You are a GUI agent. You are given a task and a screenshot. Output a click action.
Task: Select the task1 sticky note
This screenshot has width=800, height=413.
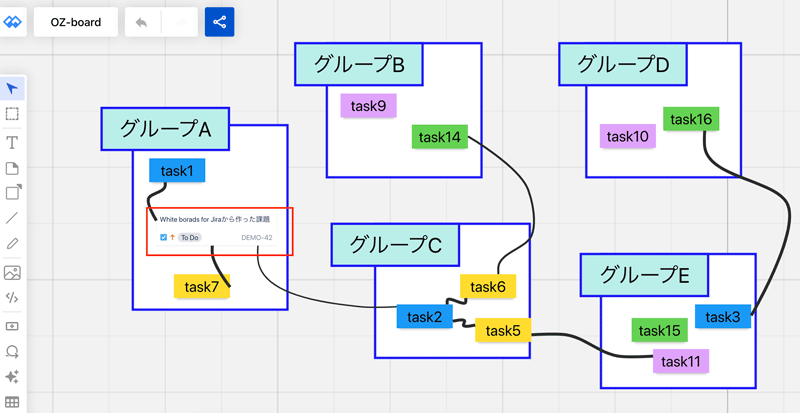click(177, 171)
